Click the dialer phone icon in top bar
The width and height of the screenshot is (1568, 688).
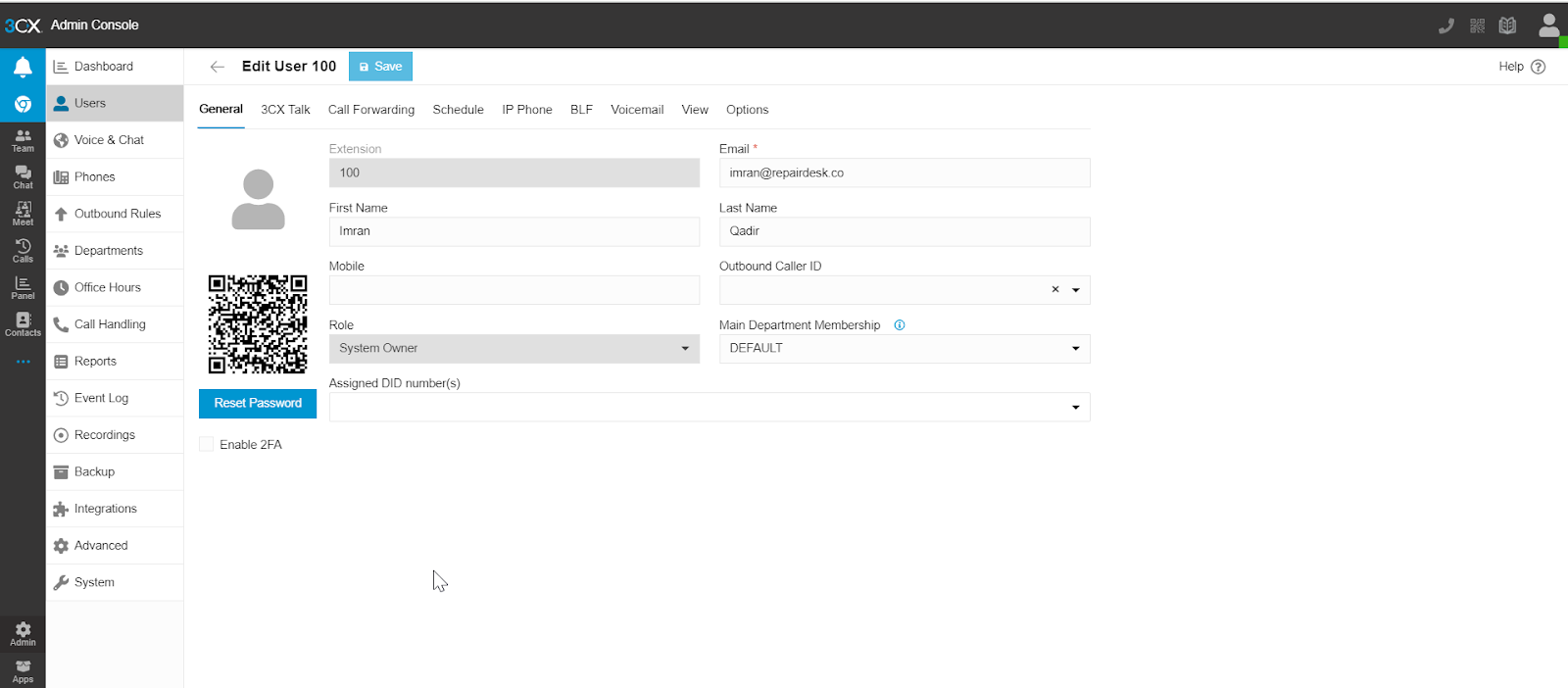1445,25
